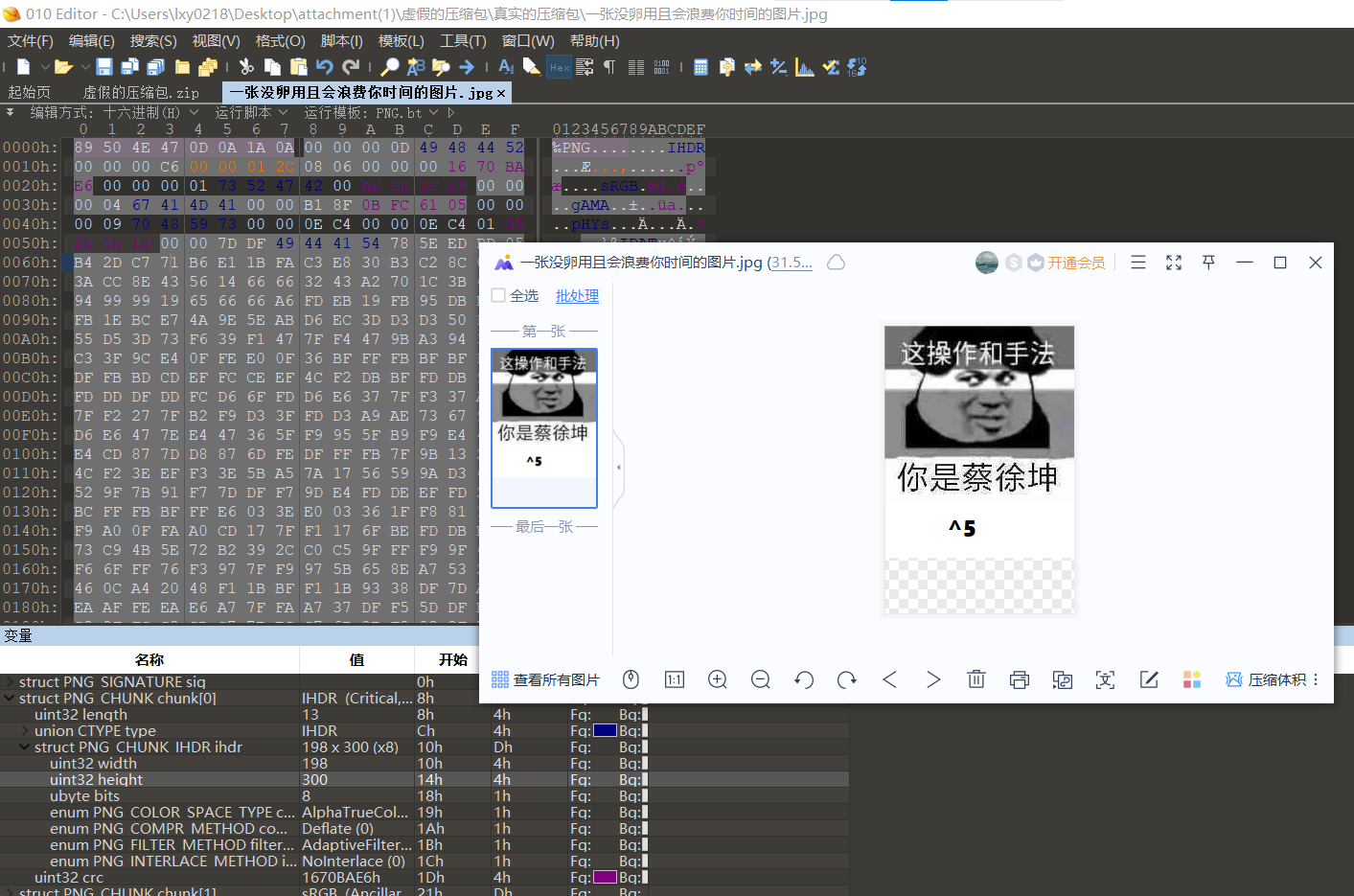The width and height of the screenshot is (1354, 896).
Task: Pin the image viewer window on top
Action: click(1208, 263)
